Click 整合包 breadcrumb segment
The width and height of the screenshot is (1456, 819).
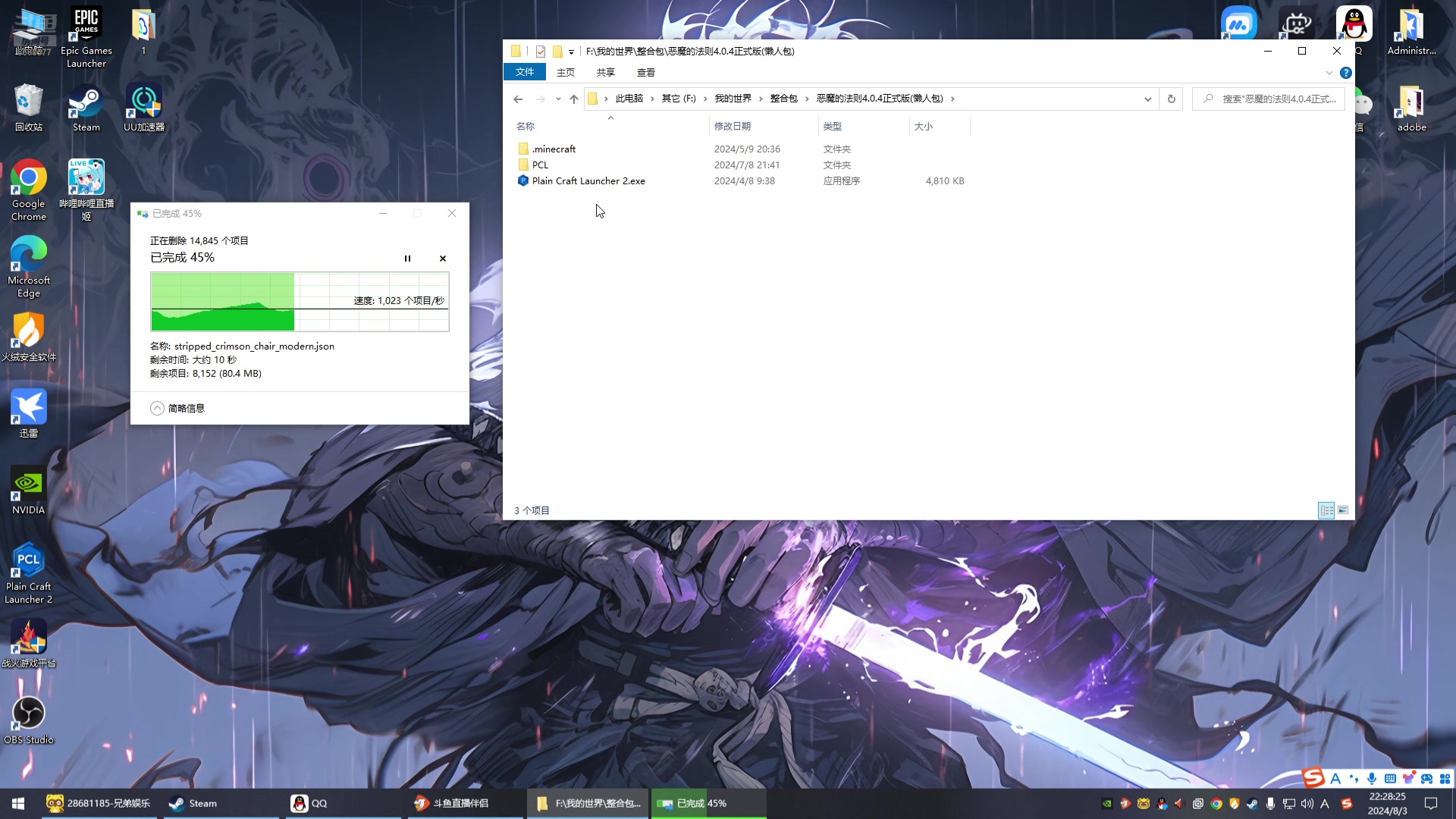pyautogui.click(x=783, y=99)
